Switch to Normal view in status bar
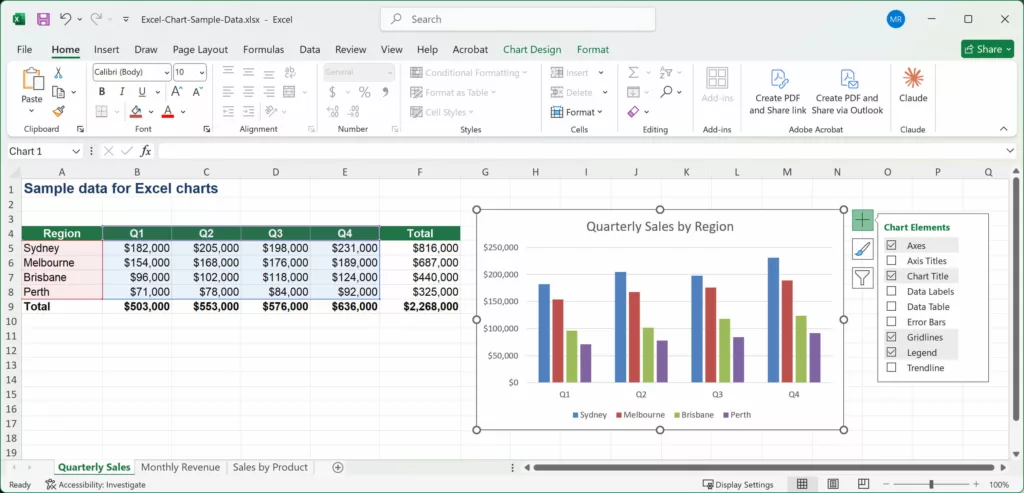This screenshot has height=493, width=1024. click(x=802, y=485)
